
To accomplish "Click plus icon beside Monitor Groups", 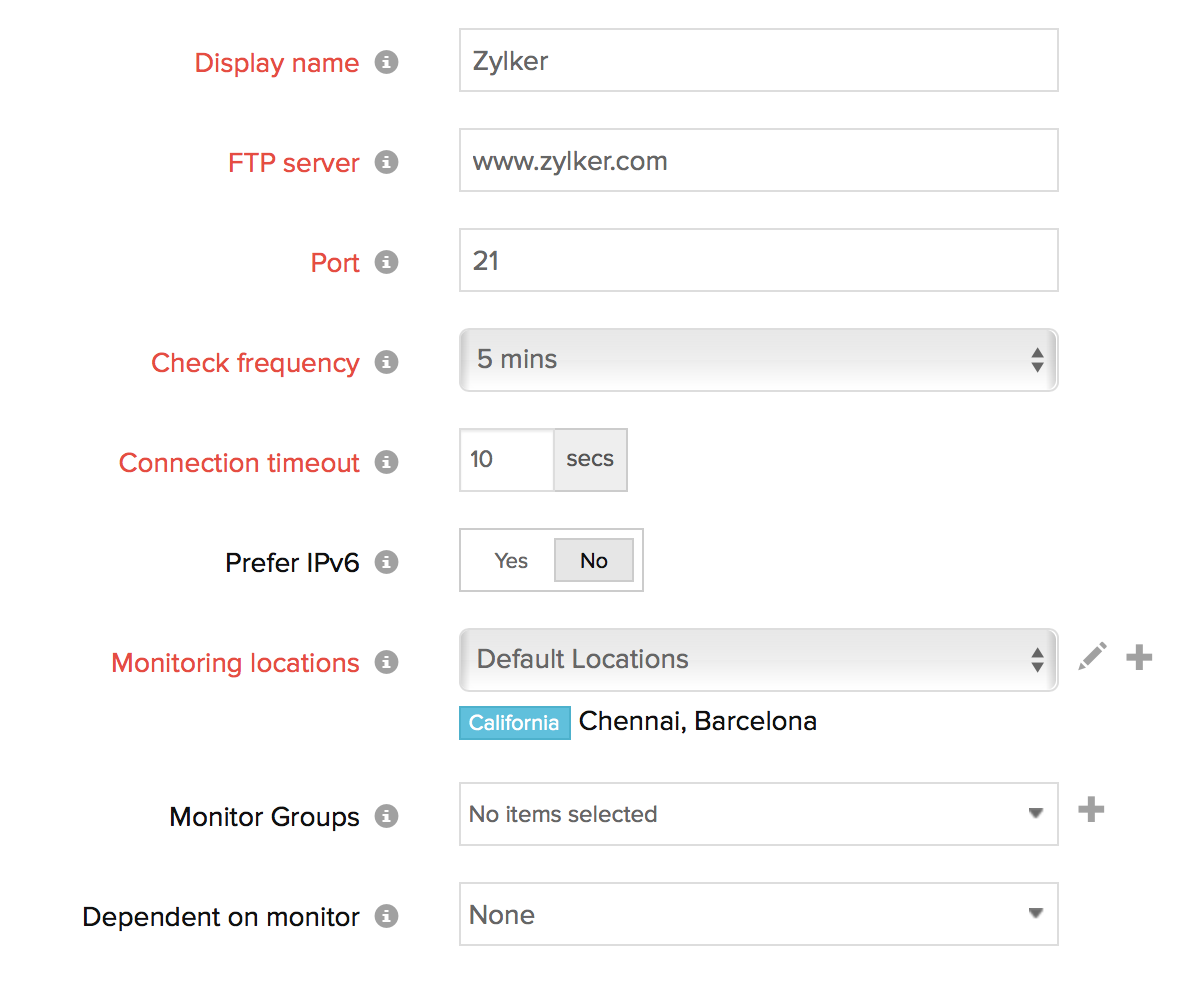I will tap(1091, 810).
